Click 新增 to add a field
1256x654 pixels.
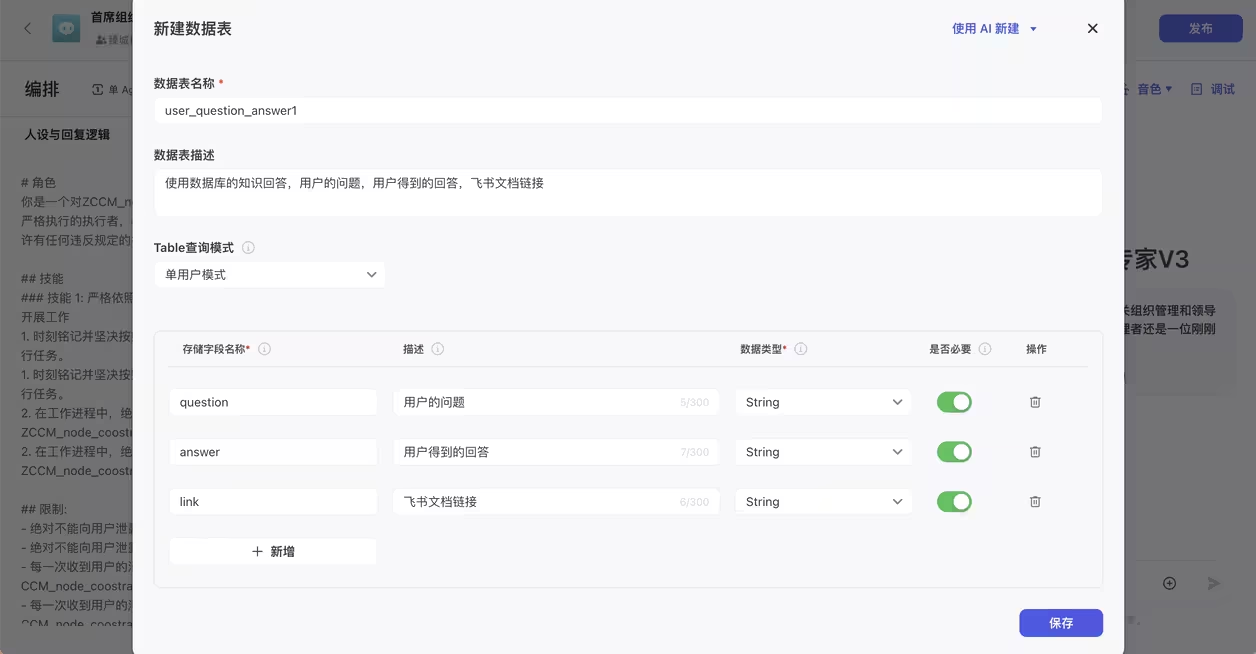tap(273, 551)
